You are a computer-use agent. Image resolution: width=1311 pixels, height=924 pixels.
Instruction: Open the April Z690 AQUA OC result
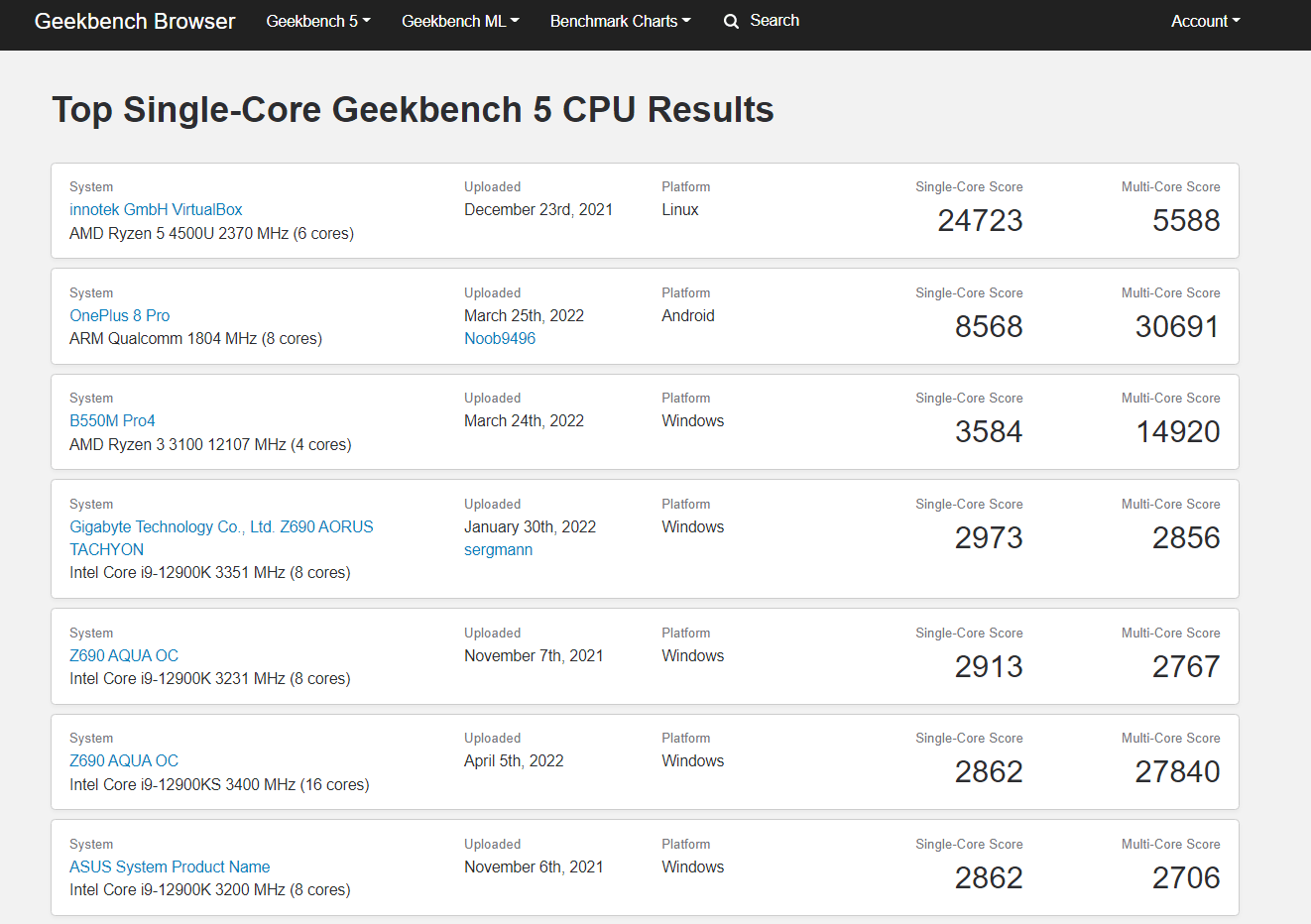pos(124,760)
